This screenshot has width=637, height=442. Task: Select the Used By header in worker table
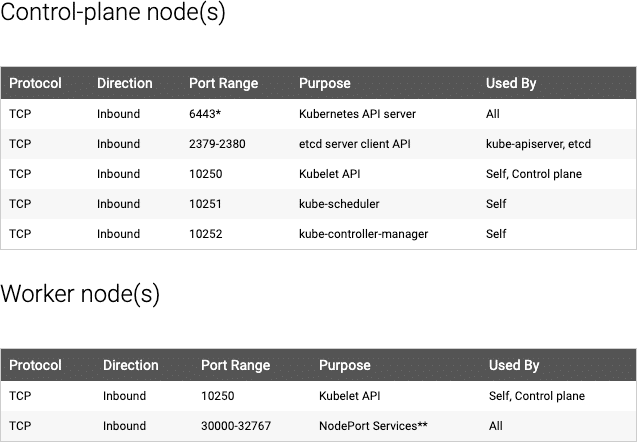coord(514,365)
